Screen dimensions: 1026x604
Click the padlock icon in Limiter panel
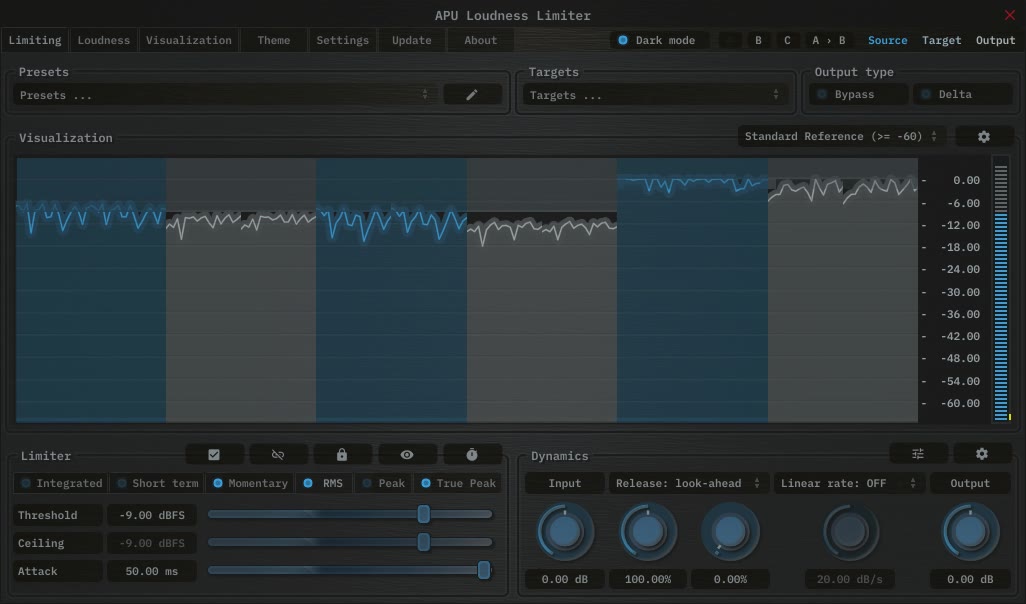pyautogui.click(x=342, y=454)
